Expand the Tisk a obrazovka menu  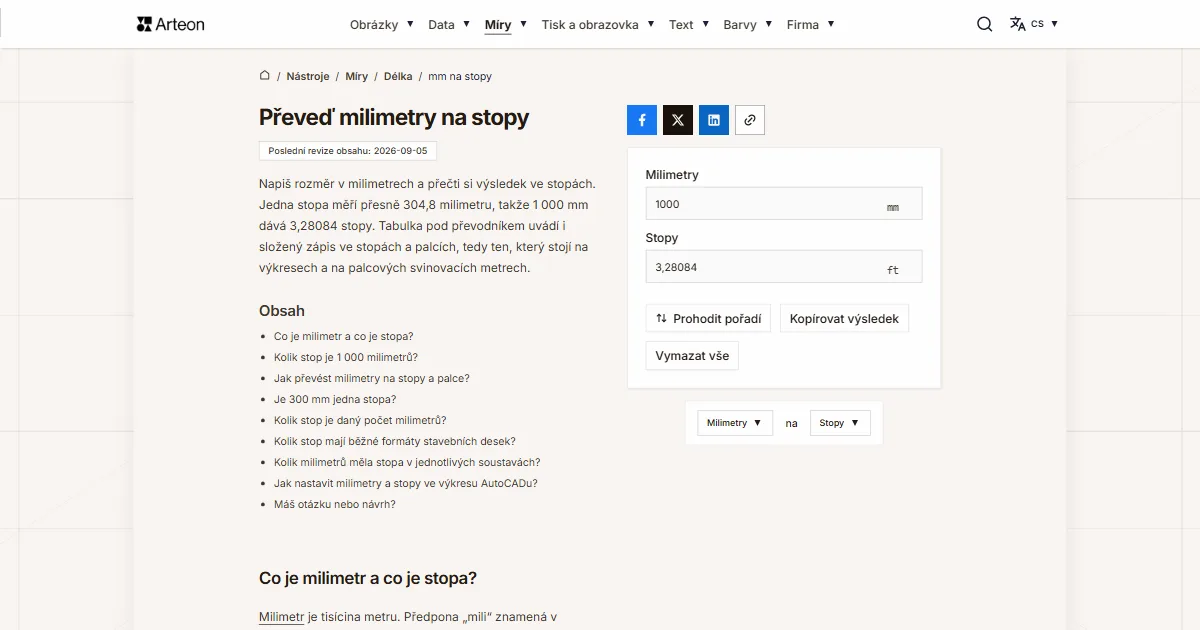[x=598, y=25]
